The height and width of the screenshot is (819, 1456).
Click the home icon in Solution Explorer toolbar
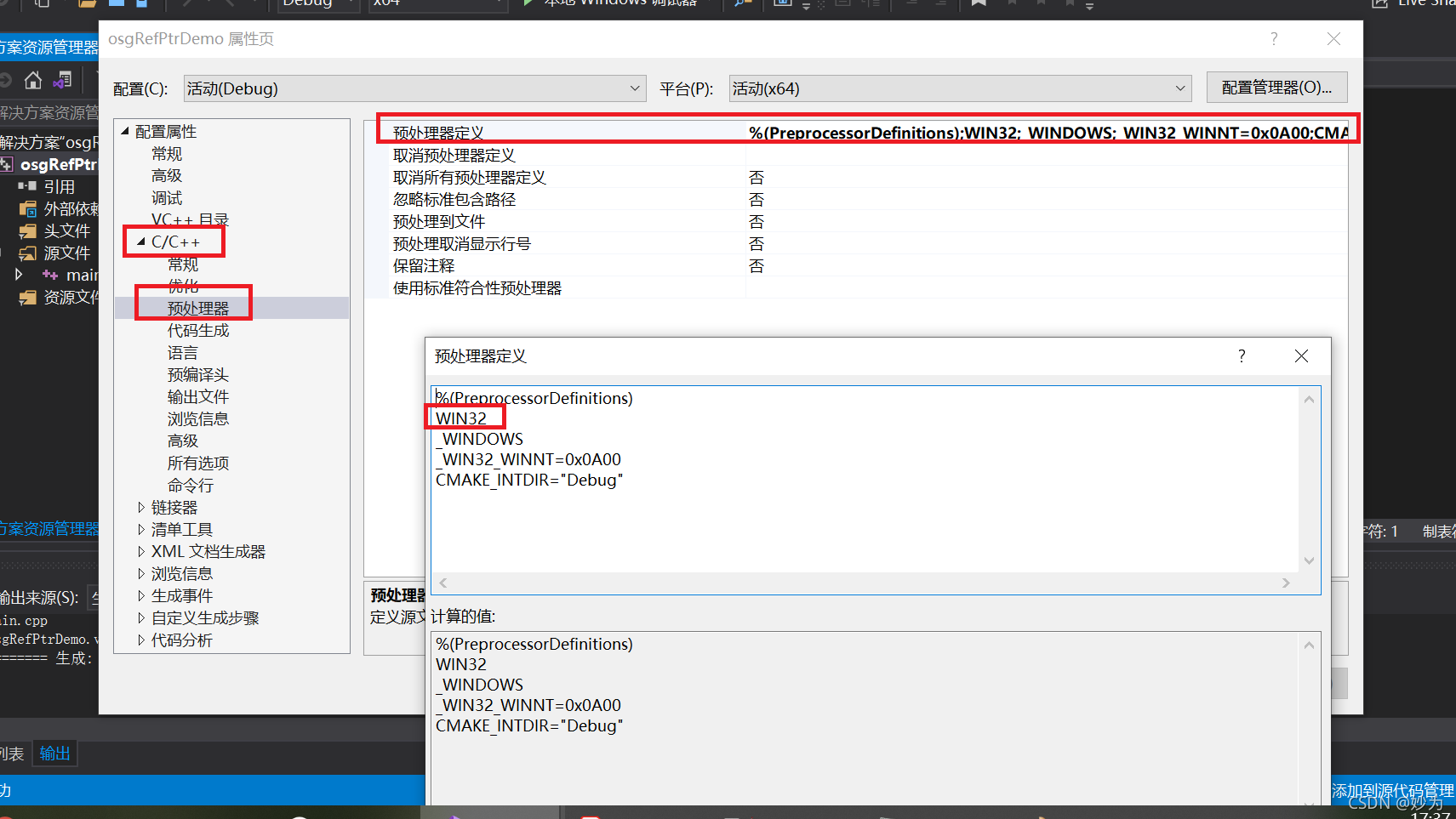tap(33, 81)
